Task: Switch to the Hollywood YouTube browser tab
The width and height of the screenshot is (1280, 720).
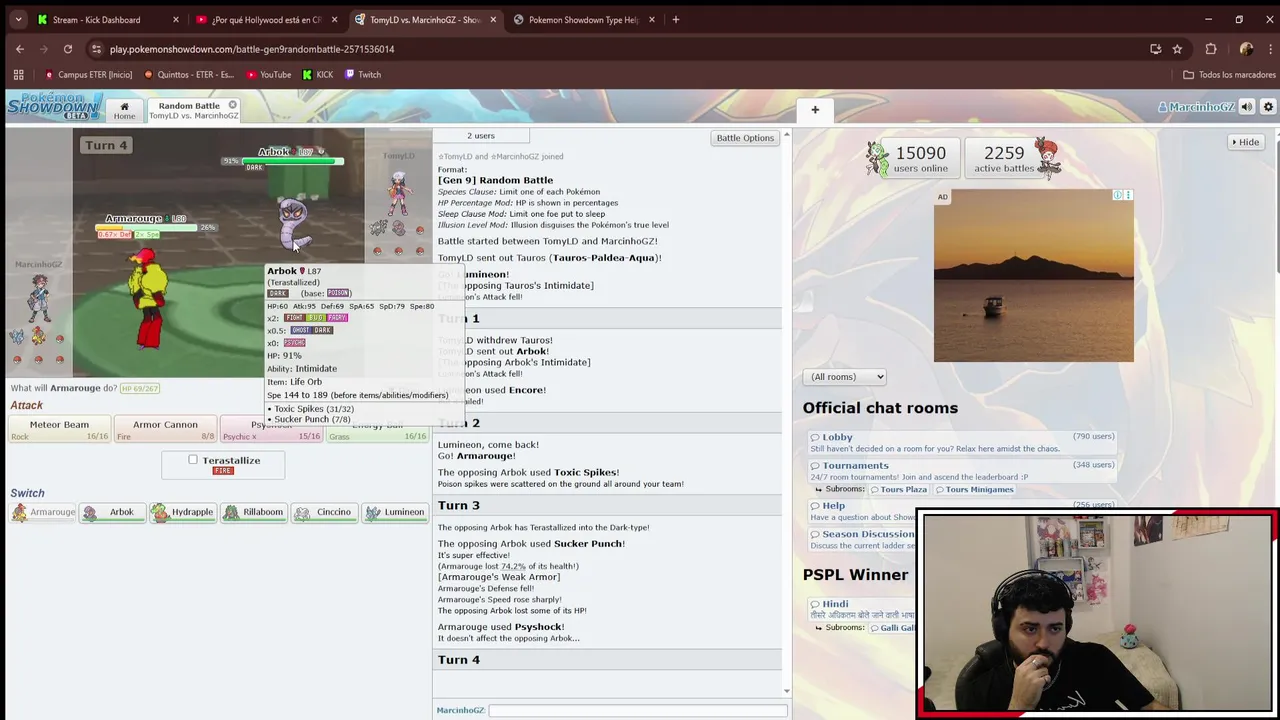Action: (x=265, y=19)
